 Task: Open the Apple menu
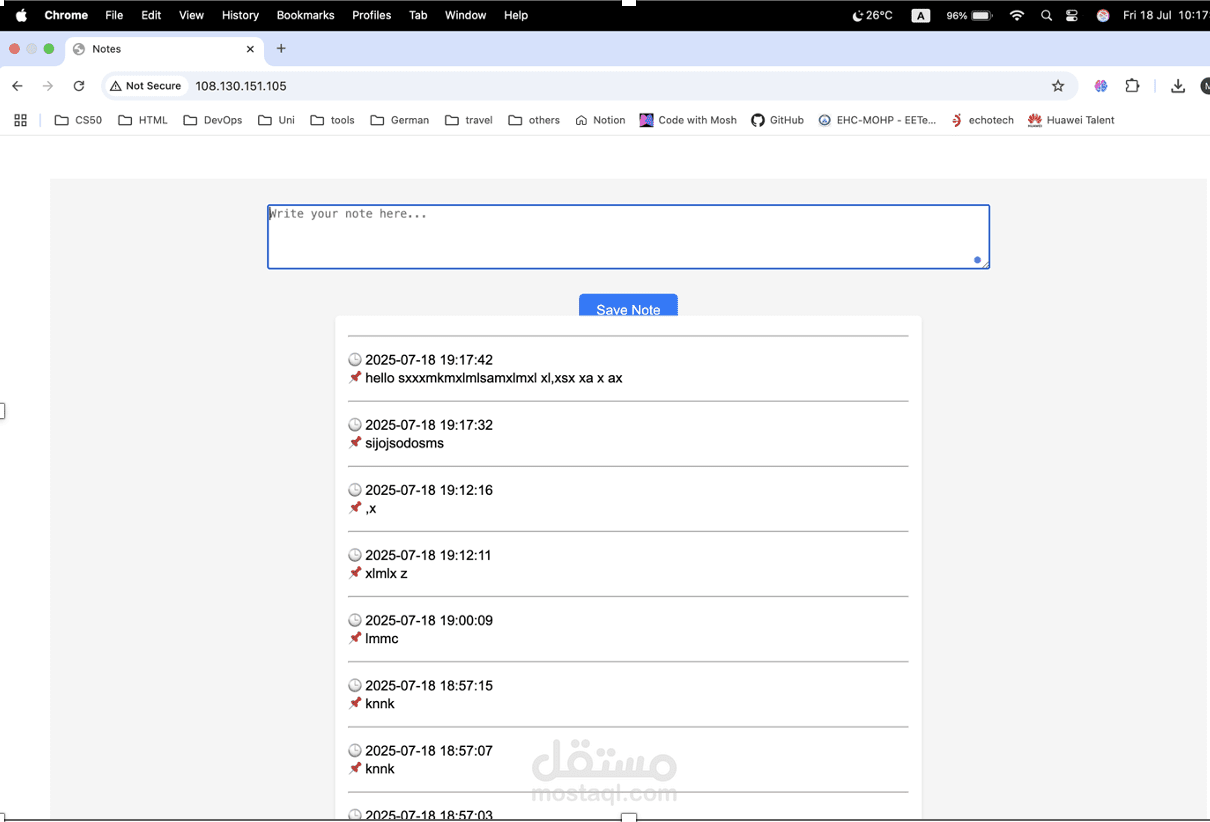click(x=21, y=15)
